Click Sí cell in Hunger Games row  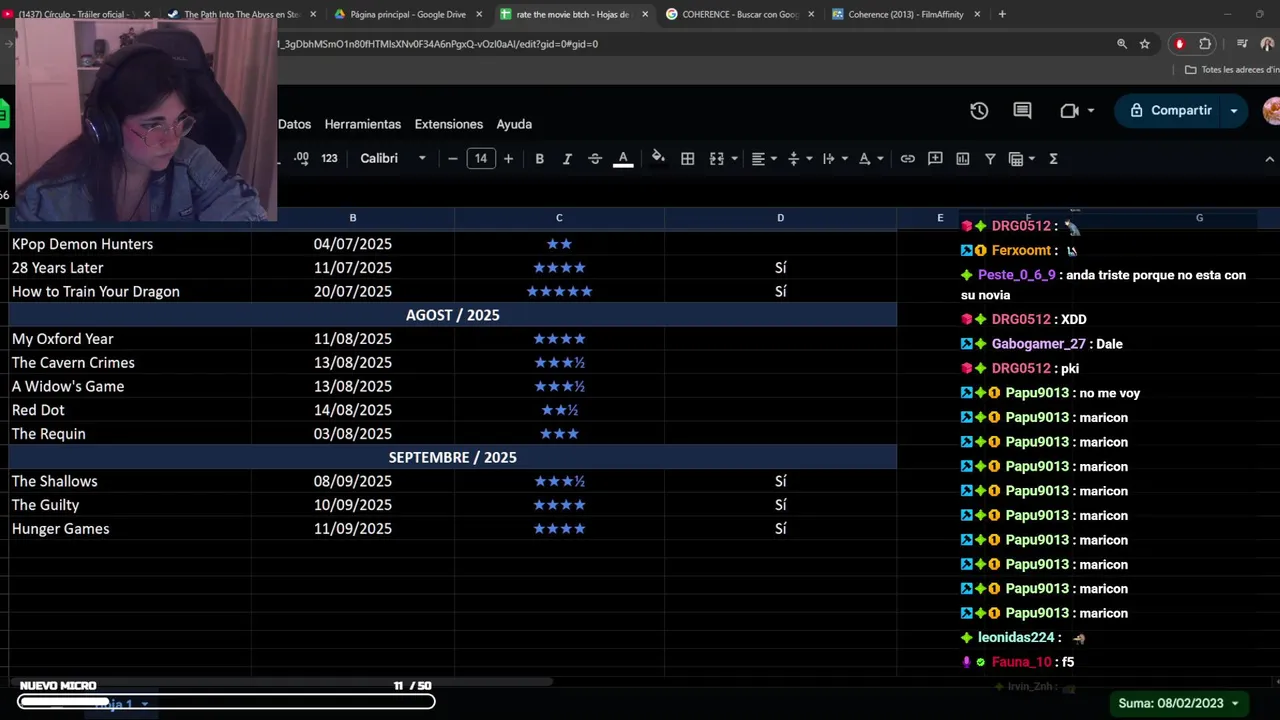click(780, 529)
